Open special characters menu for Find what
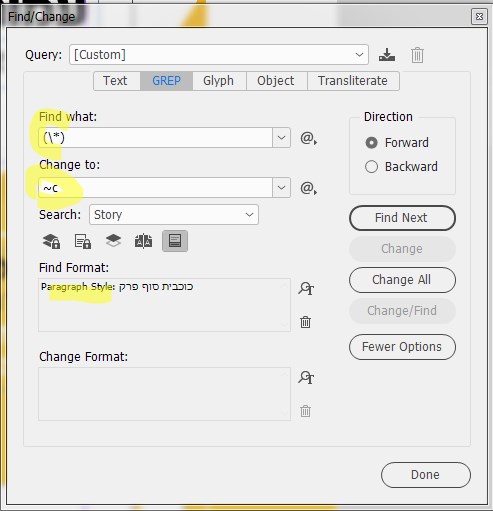Image resolution: width=493 pixels, height=511 pixels. (308, 138)
